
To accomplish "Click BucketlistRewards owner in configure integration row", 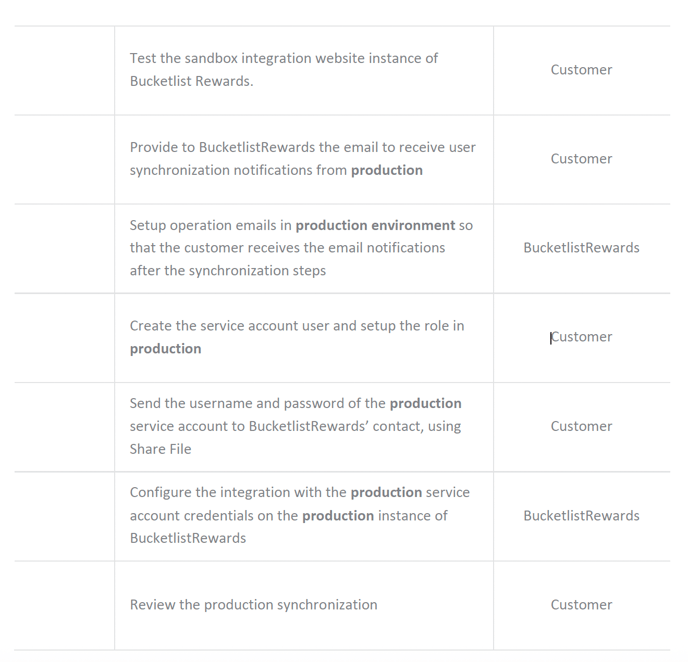I will [581, 516].
